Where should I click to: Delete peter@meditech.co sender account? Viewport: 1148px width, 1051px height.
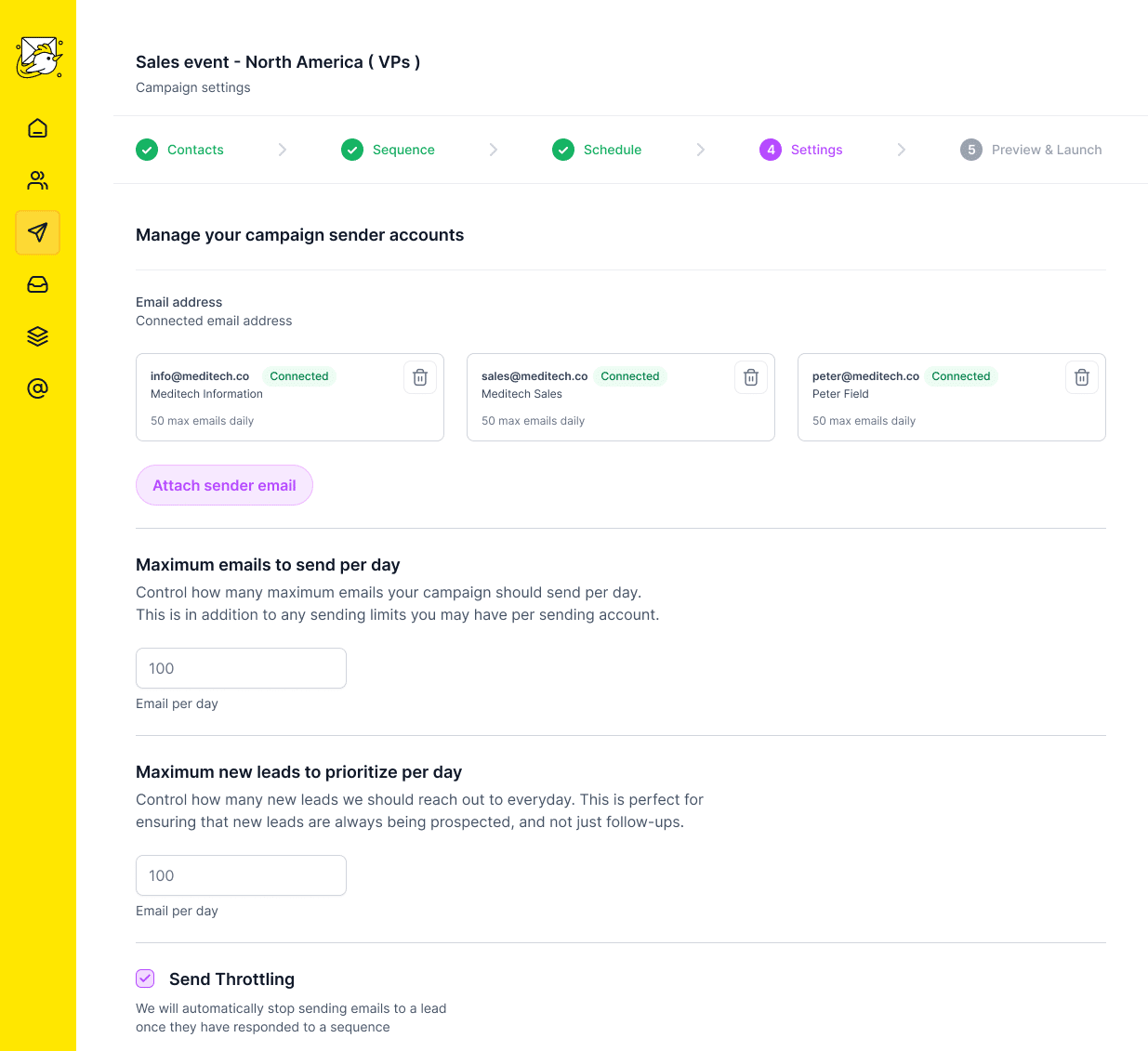point(1082,377)
